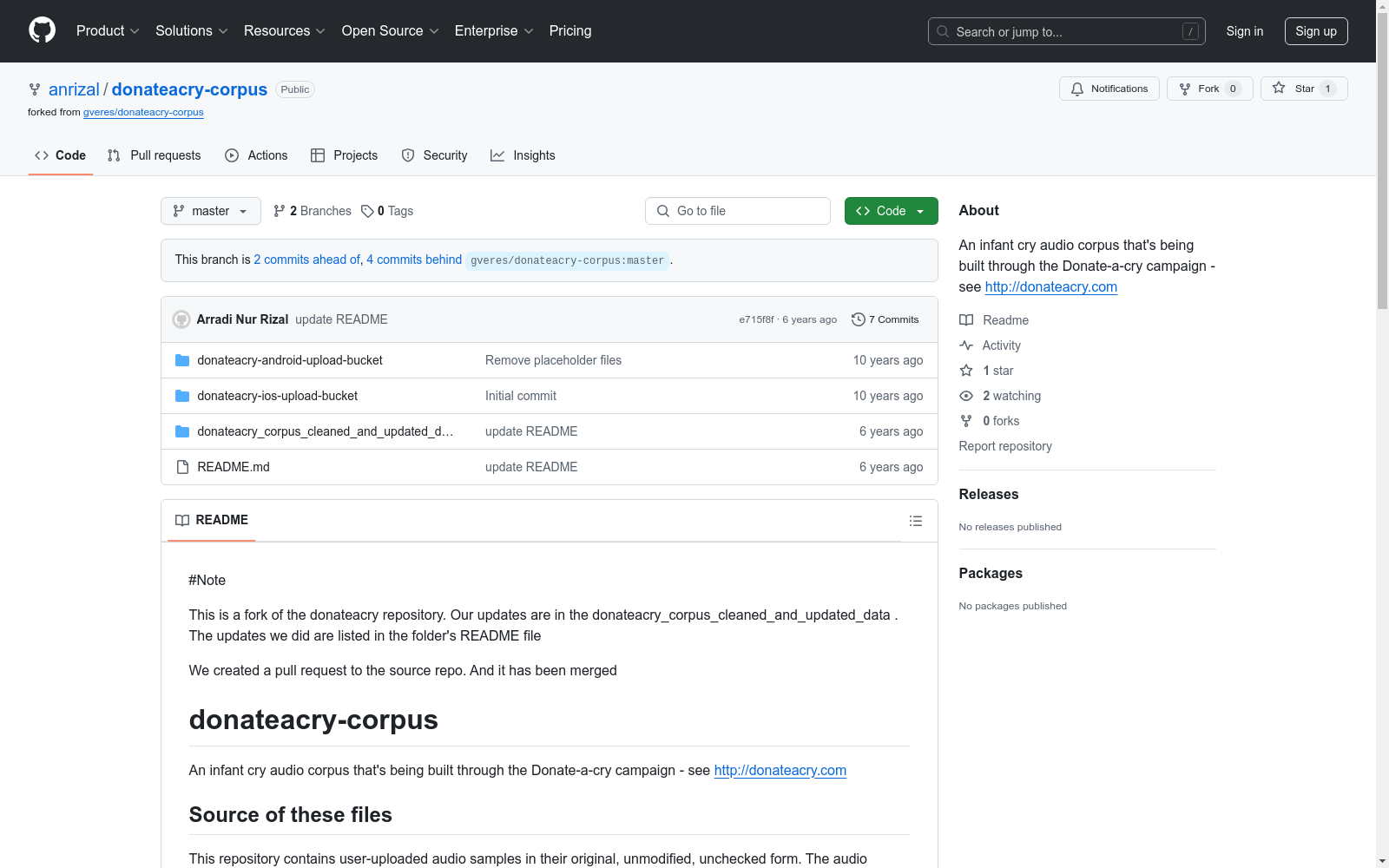Expand the Resources menu
The image size is (1389, 868).
pyautogui.click(x=285, y=31)
